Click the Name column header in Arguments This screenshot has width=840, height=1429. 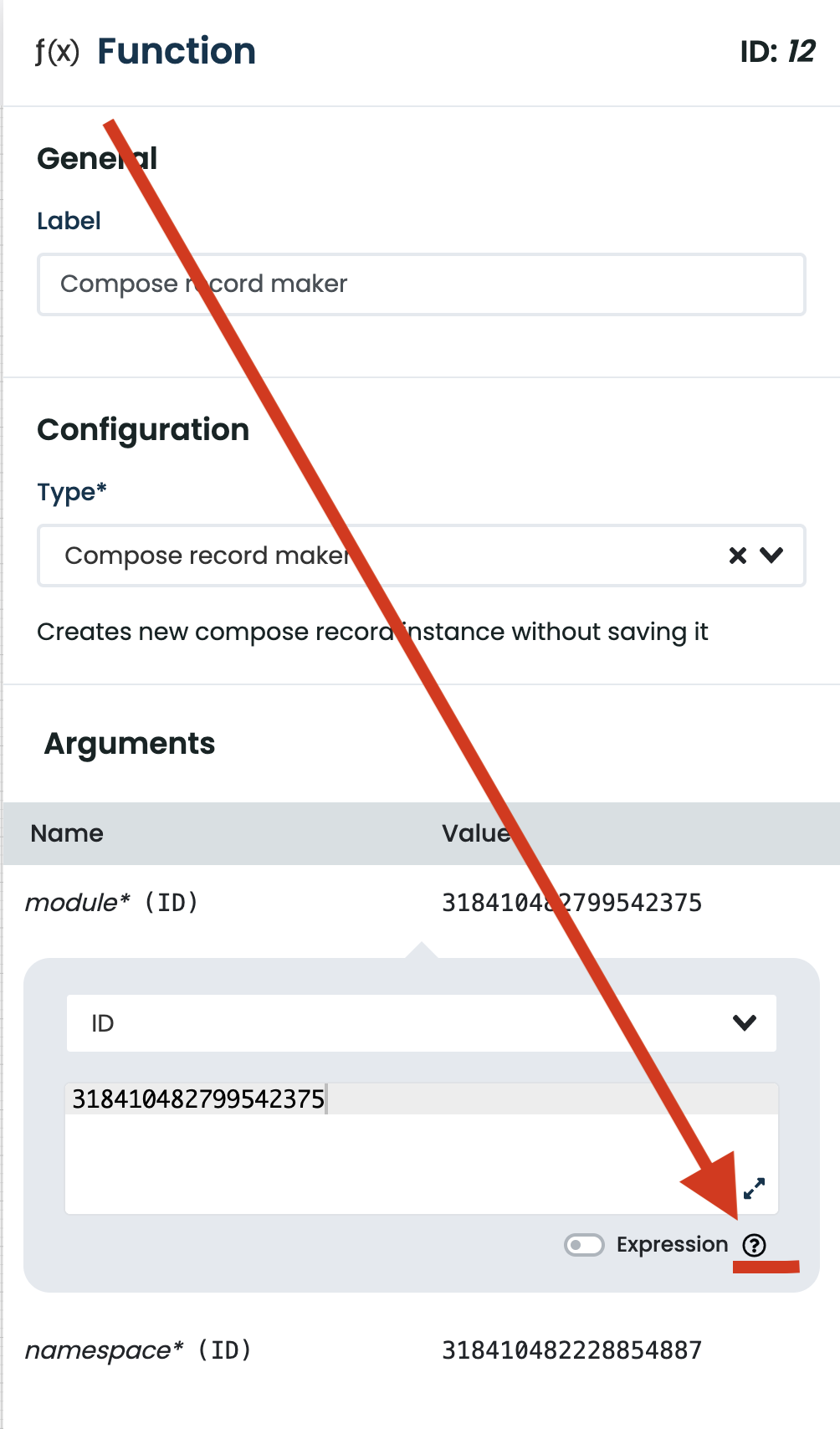(66, 833)
